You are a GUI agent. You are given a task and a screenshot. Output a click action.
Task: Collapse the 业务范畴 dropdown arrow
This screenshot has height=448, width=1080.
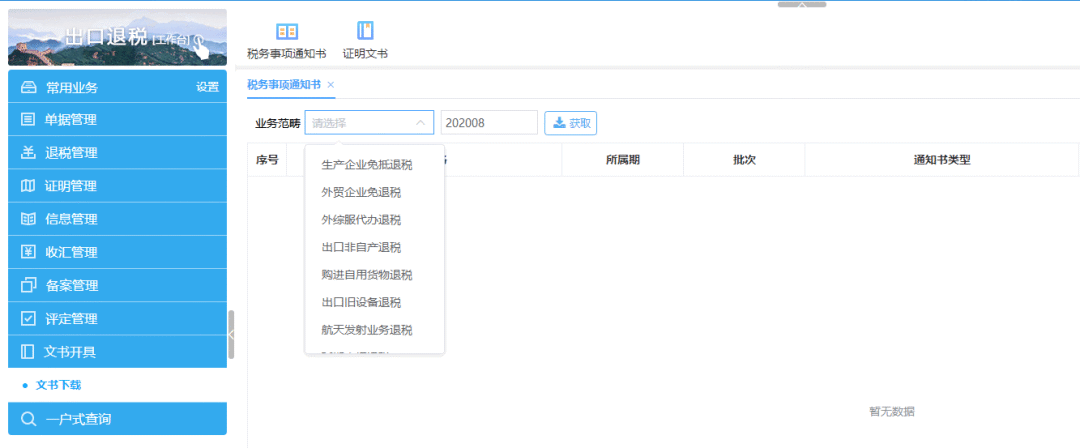(x=421, y=123)
